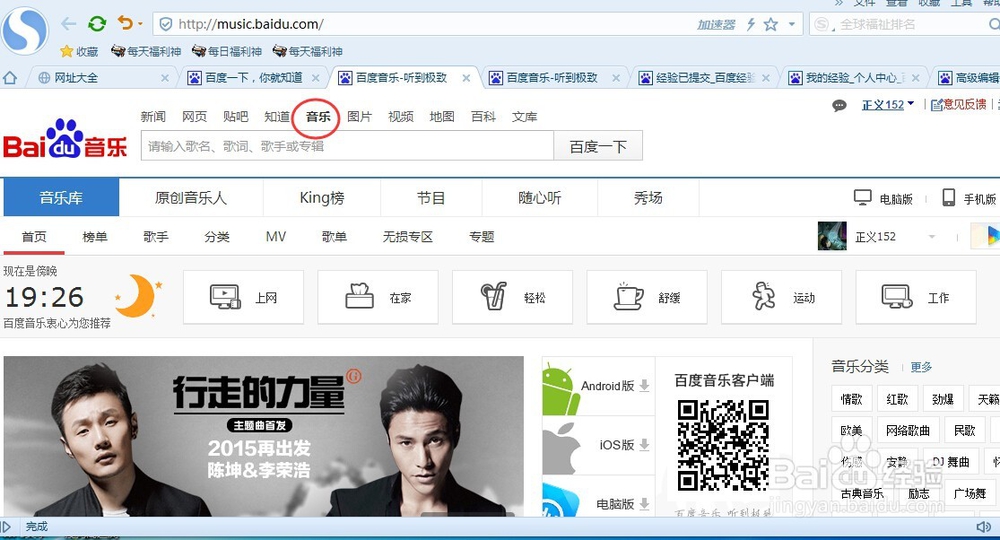The height and width of the screenshot is (540, 1000).
Task: Click the Baidu 音乐 logo
Action: (65, 140)
